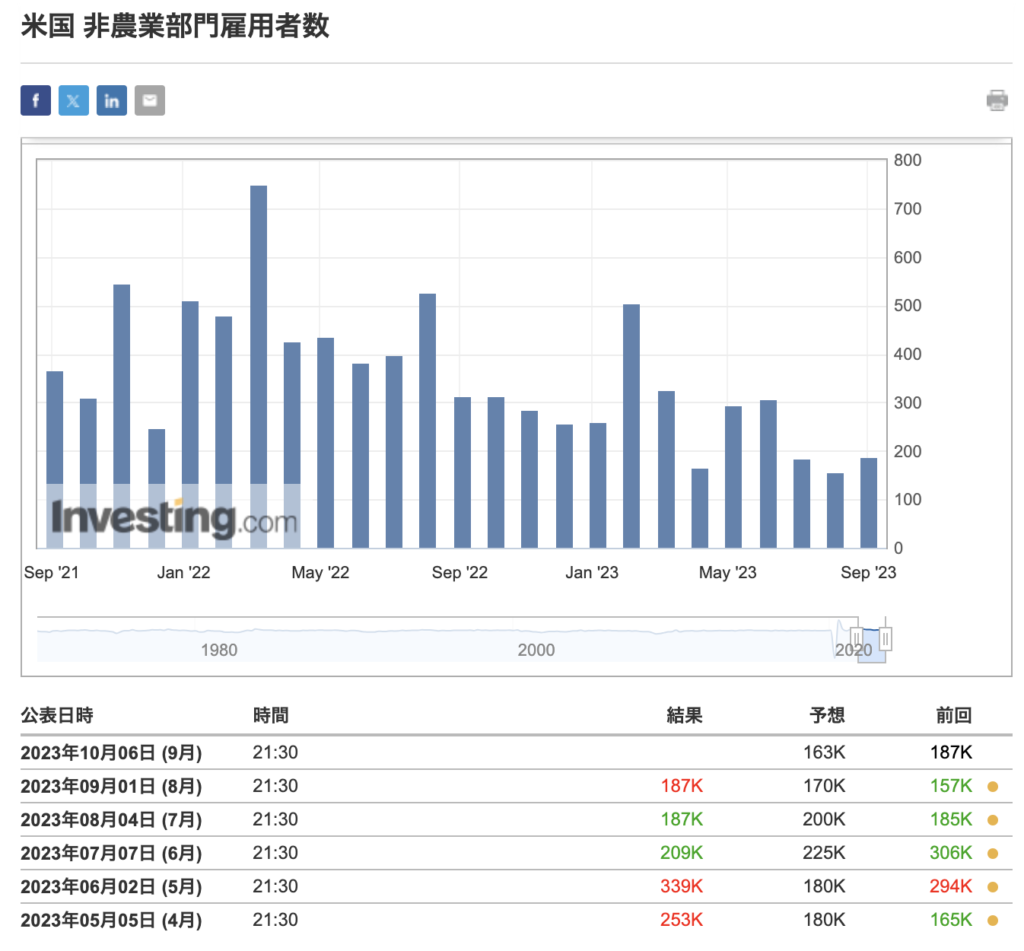Click the red result value 339K
1024x951 pixels.
pyautogui.click(x=681, y=886)
